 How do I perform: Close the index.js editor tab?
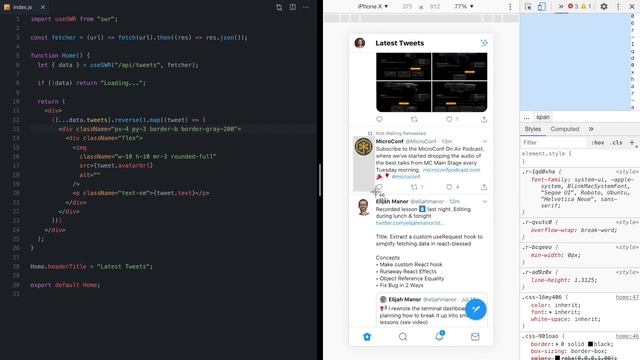pyautogui.click(x=42, y=7)
